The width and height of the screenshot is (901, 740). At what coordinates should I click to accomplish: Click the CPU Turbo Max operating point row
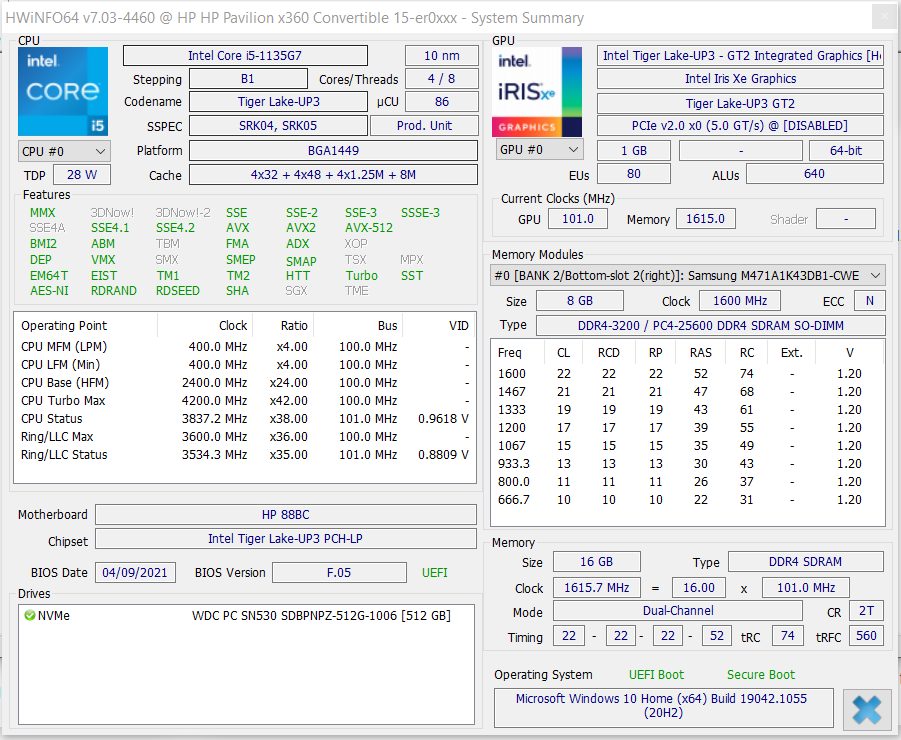click(245, 400)
